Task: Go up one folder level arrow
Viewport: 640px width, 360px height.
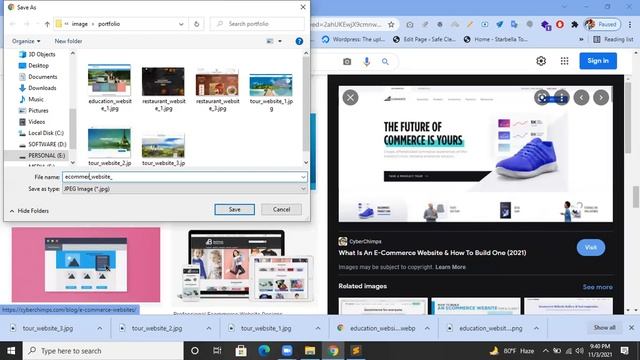Action: [x=47, y=24]
